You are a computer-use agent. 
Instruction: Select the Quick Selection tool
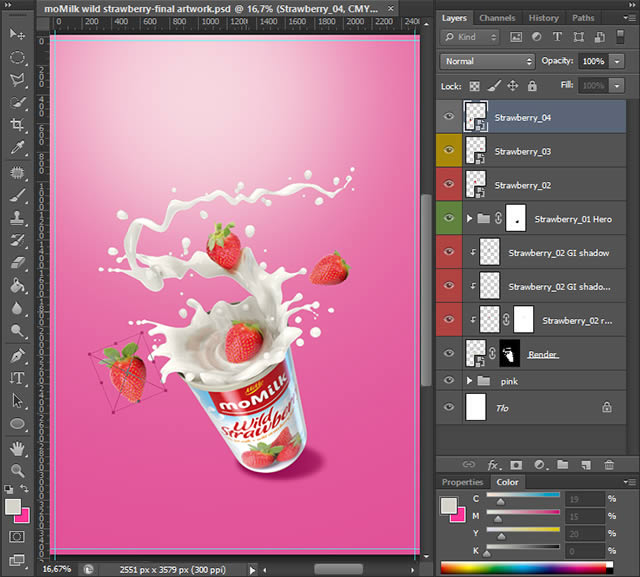pos(17,102)
